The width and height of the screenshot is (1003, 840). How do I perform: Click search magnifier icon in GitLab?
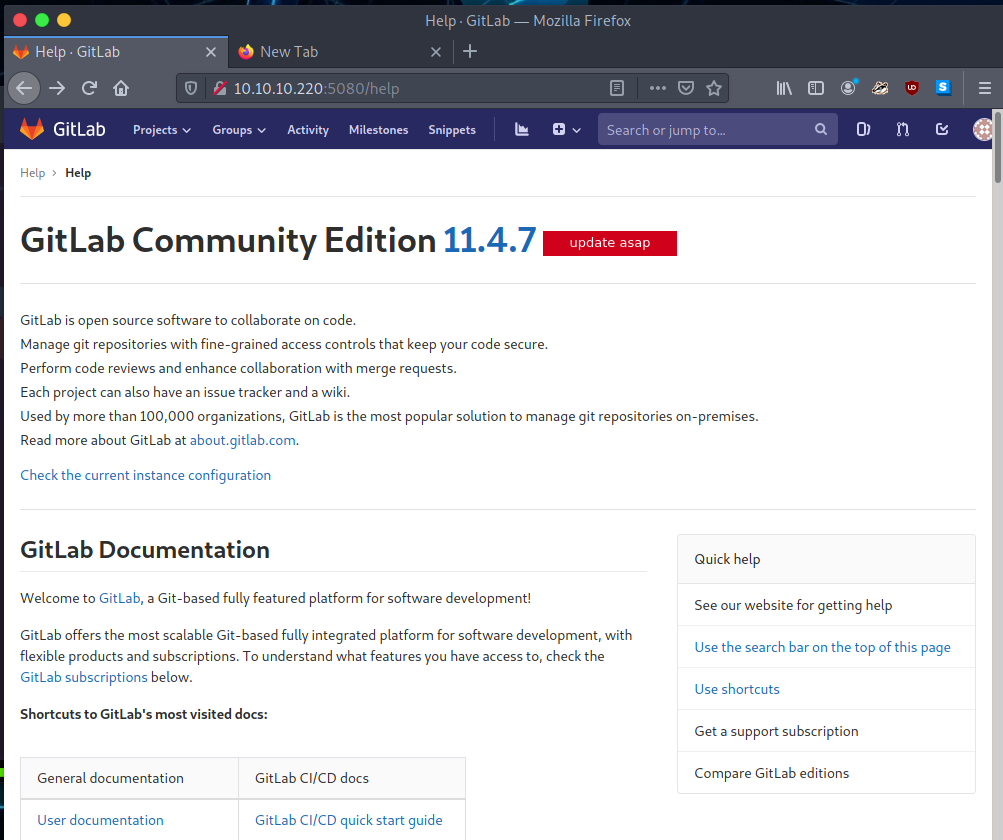coord(821,129)
